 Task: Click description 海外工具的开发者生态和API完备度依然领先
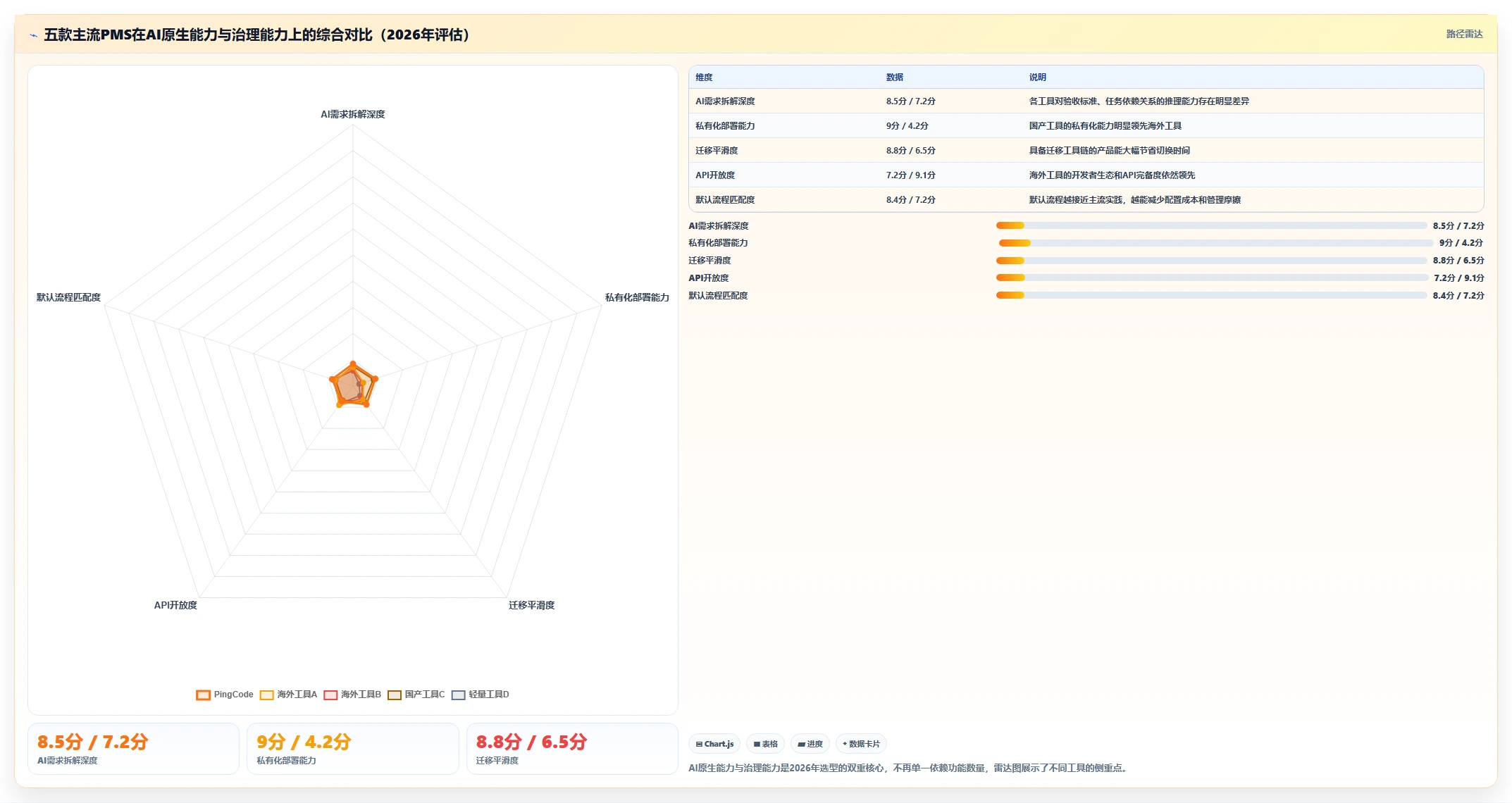1113,175
